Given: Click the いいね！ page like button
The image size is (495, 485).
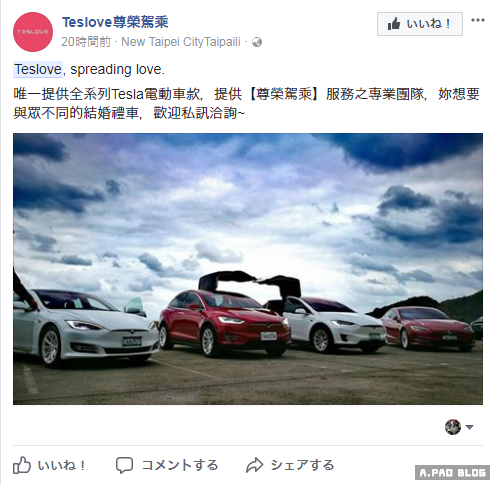Looking at the screenshot, I should 420,24.
